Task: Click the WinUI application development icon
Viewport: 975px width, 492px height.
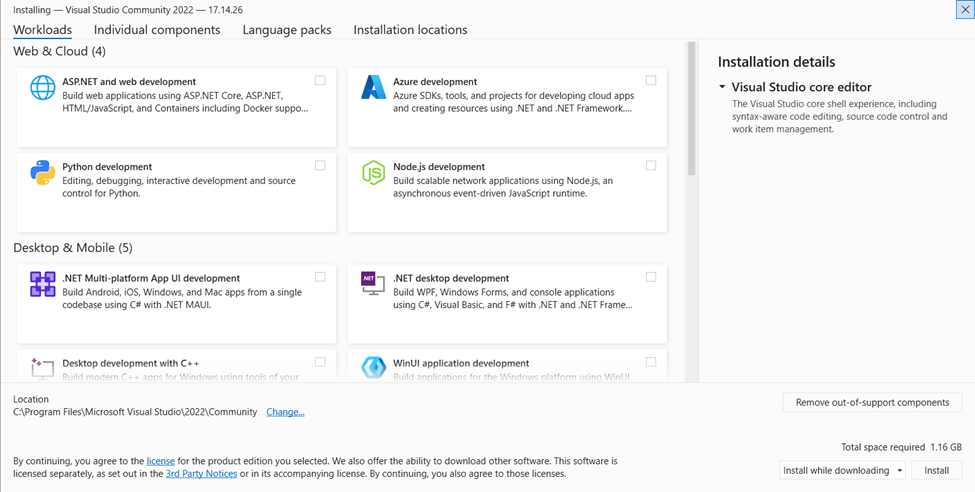Action: (x=373, y=368)
